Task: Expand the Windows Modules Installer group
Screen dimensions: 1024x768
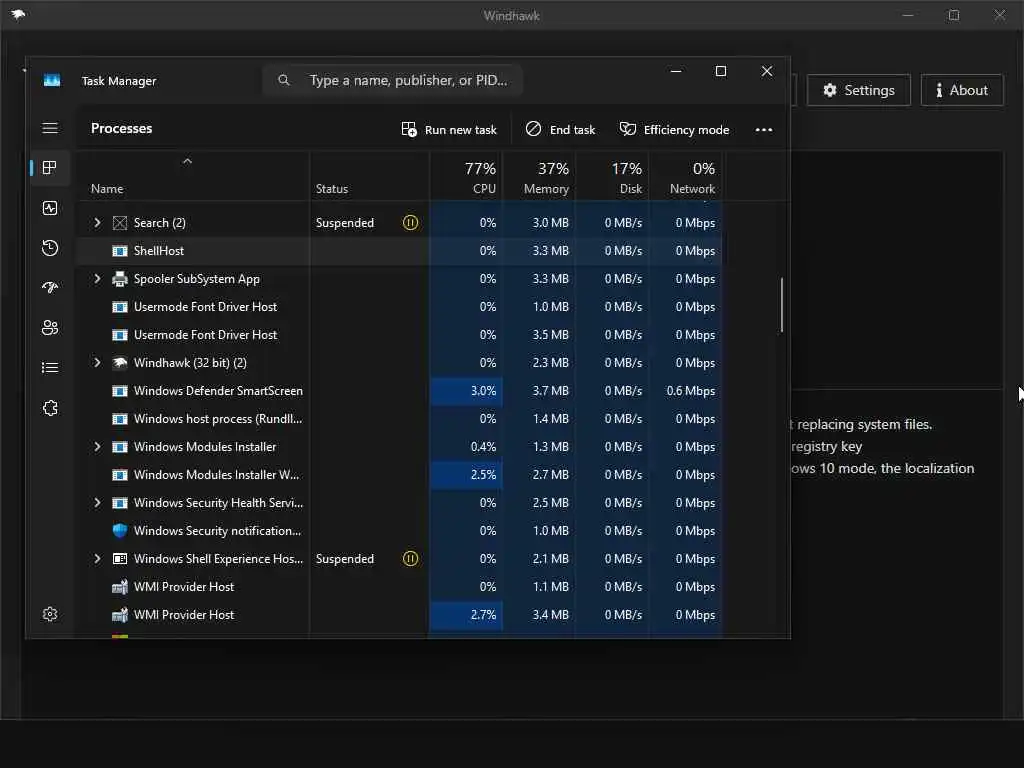Action: pyautogui.click(x=97, y=447)
